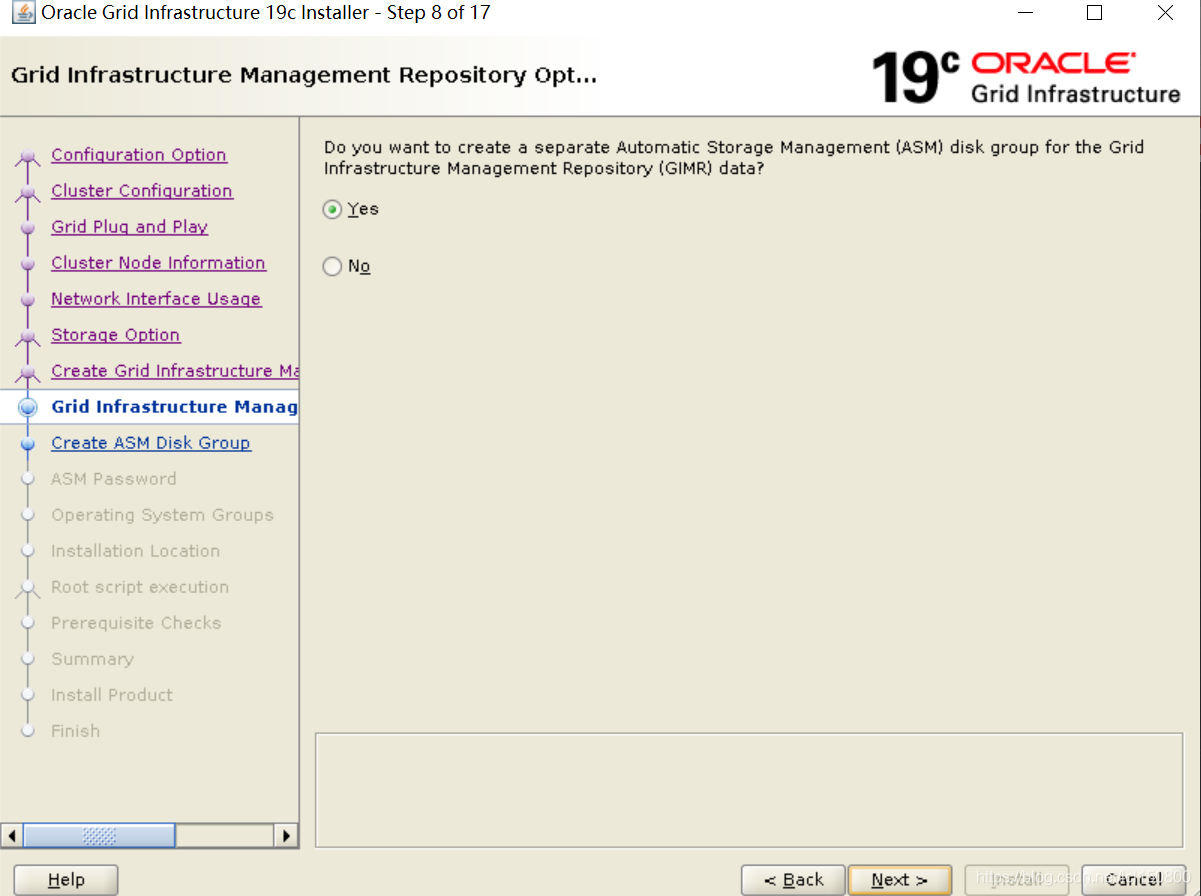Jump to the Cluster Node Information step
1201x896 pixels.
pyautogui.click(x=158, y=263)
